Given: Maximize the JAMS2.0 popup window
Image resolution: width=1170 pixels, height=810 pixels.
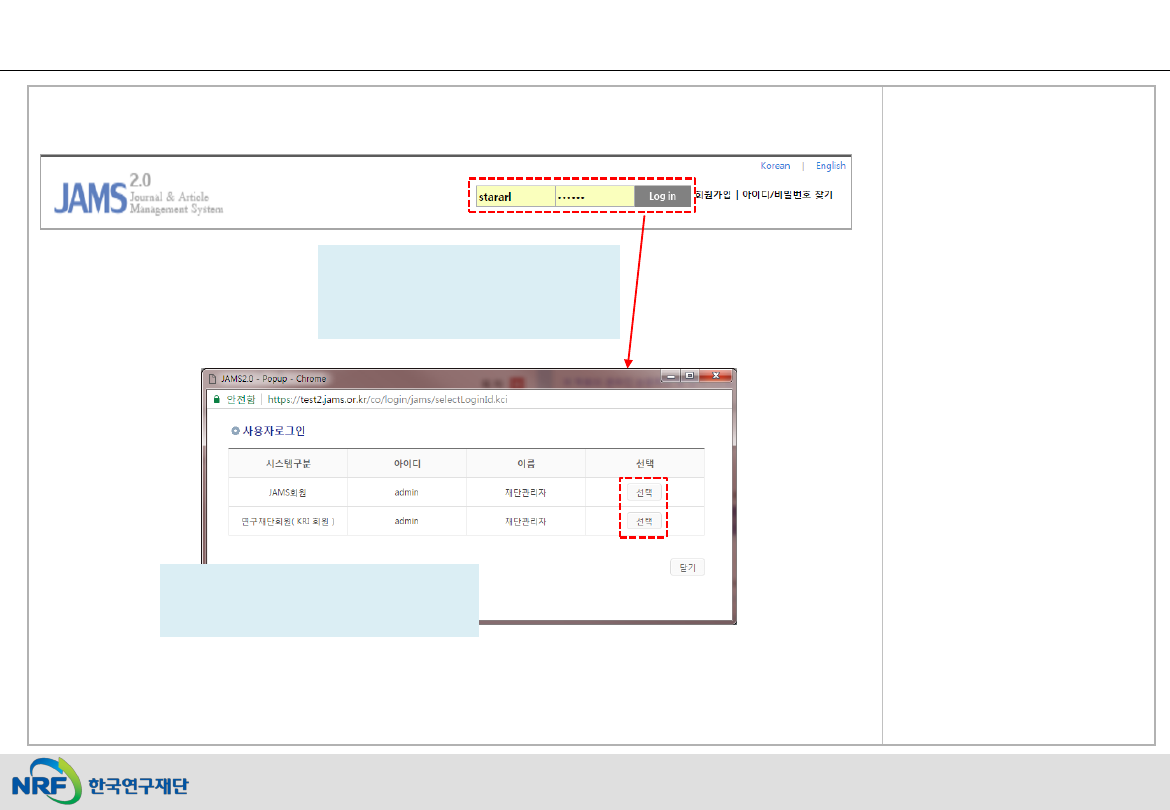Looking at the screenshot, I should tap(689, 377).
